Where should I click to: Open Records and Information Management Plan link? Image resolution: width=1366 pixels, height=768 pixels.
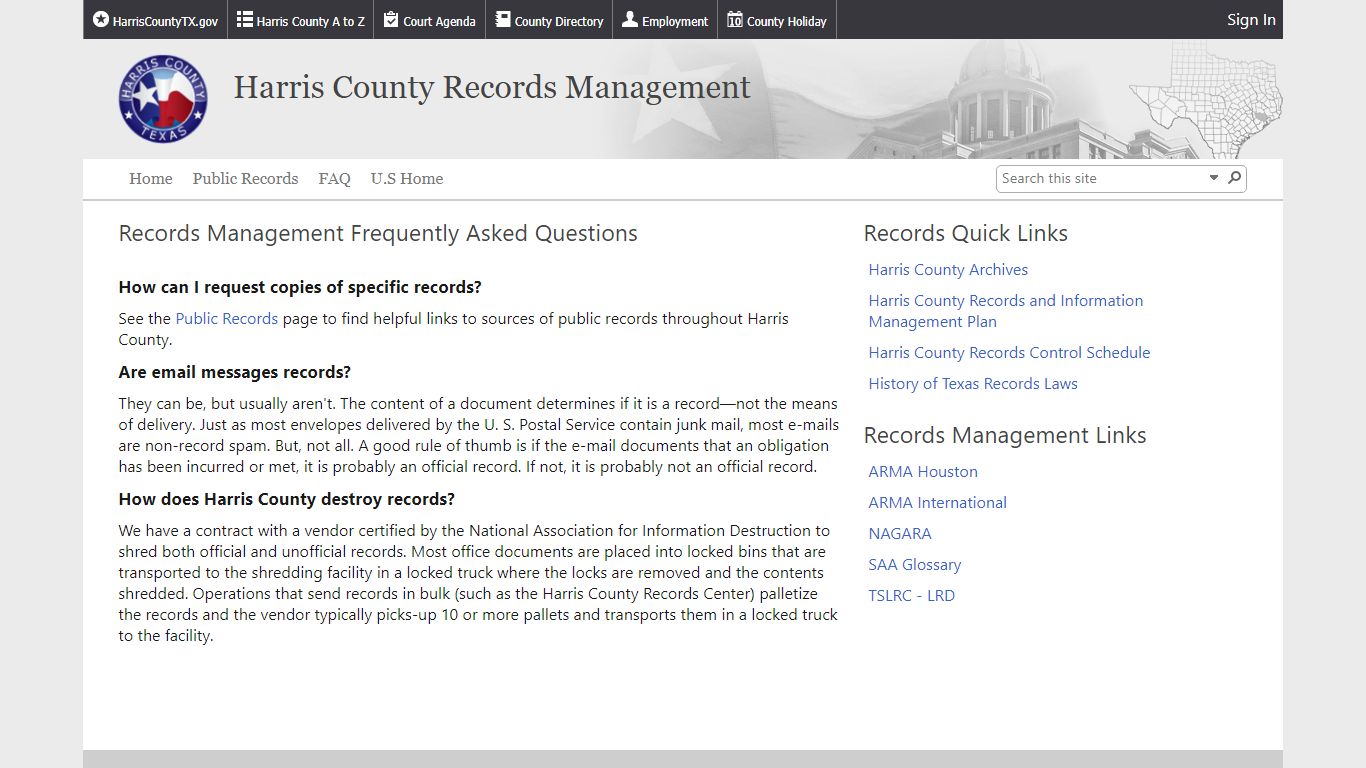(x=1006, y=311)
